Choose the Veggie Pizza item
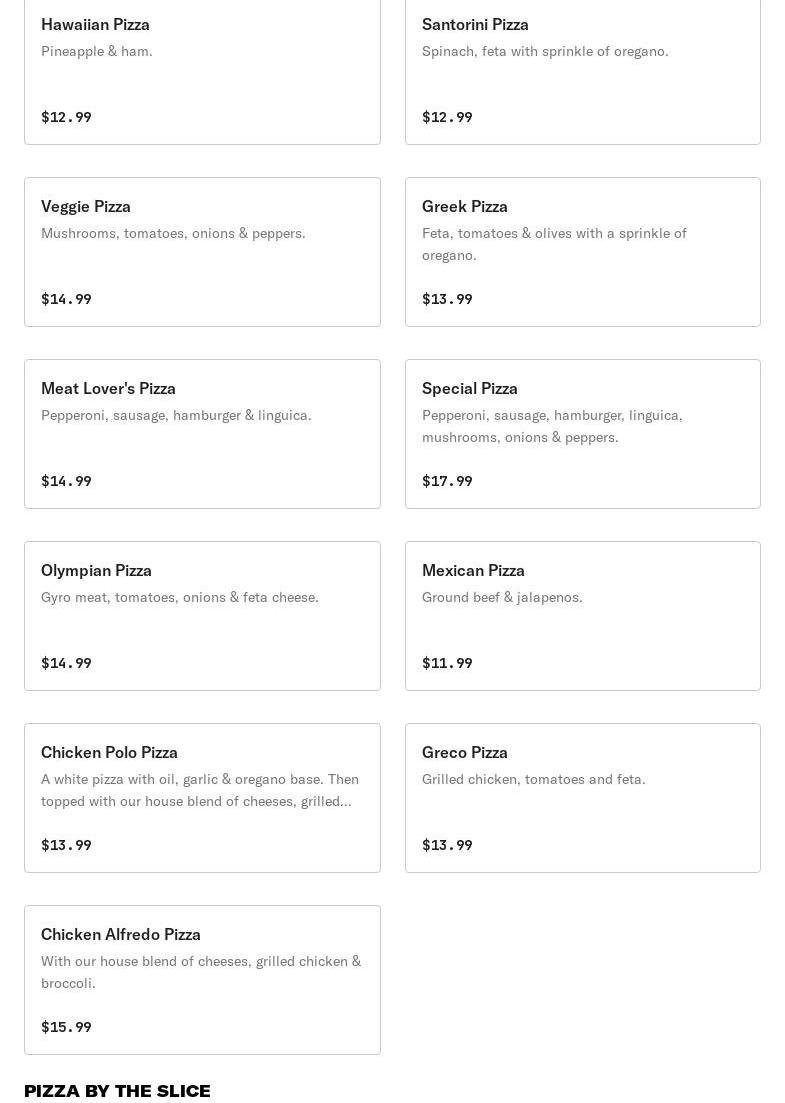Viewport: 785px width, 1103px height. [x=203, y=252]
